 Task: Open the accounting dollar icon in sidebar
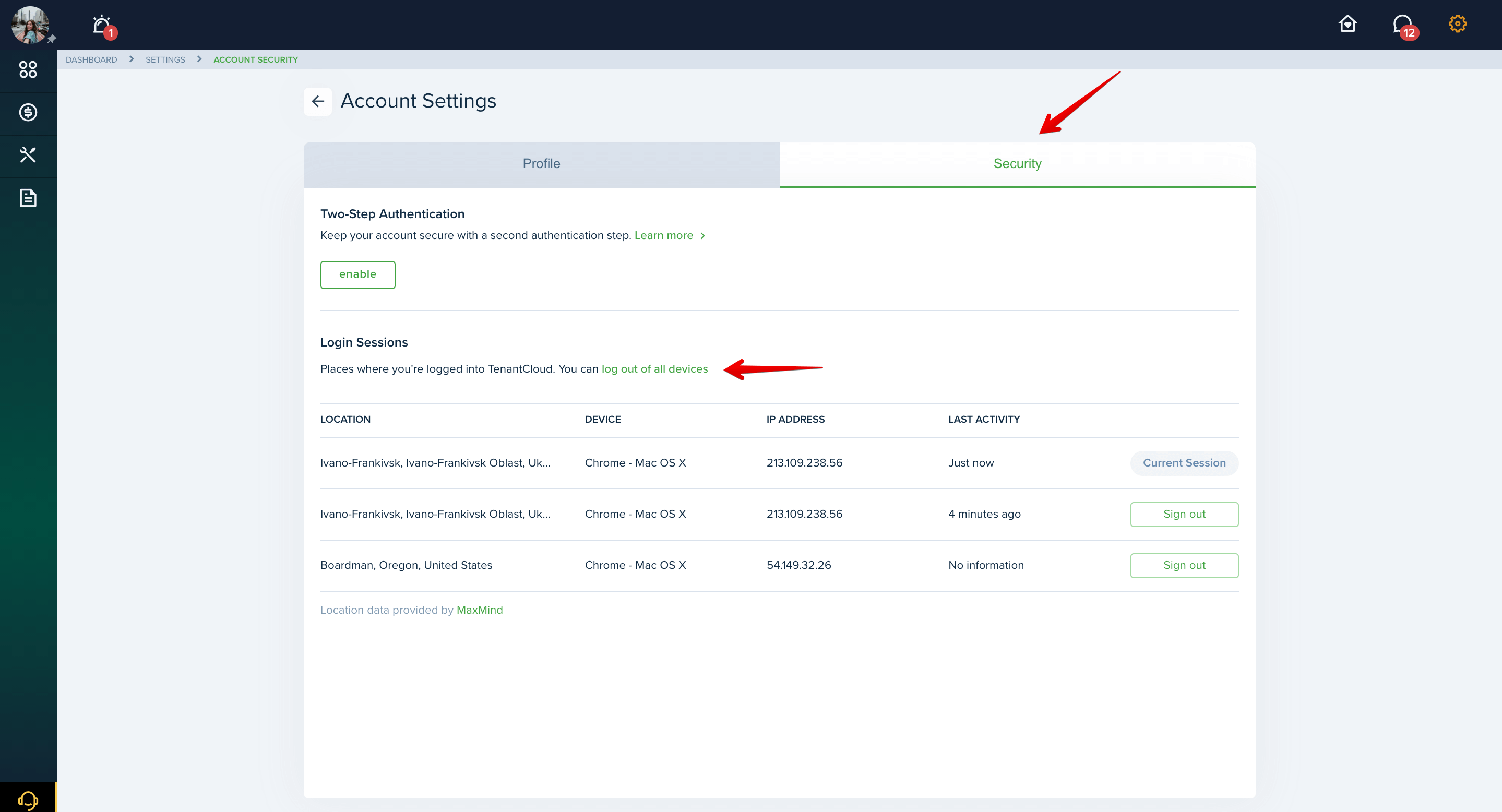28,113
